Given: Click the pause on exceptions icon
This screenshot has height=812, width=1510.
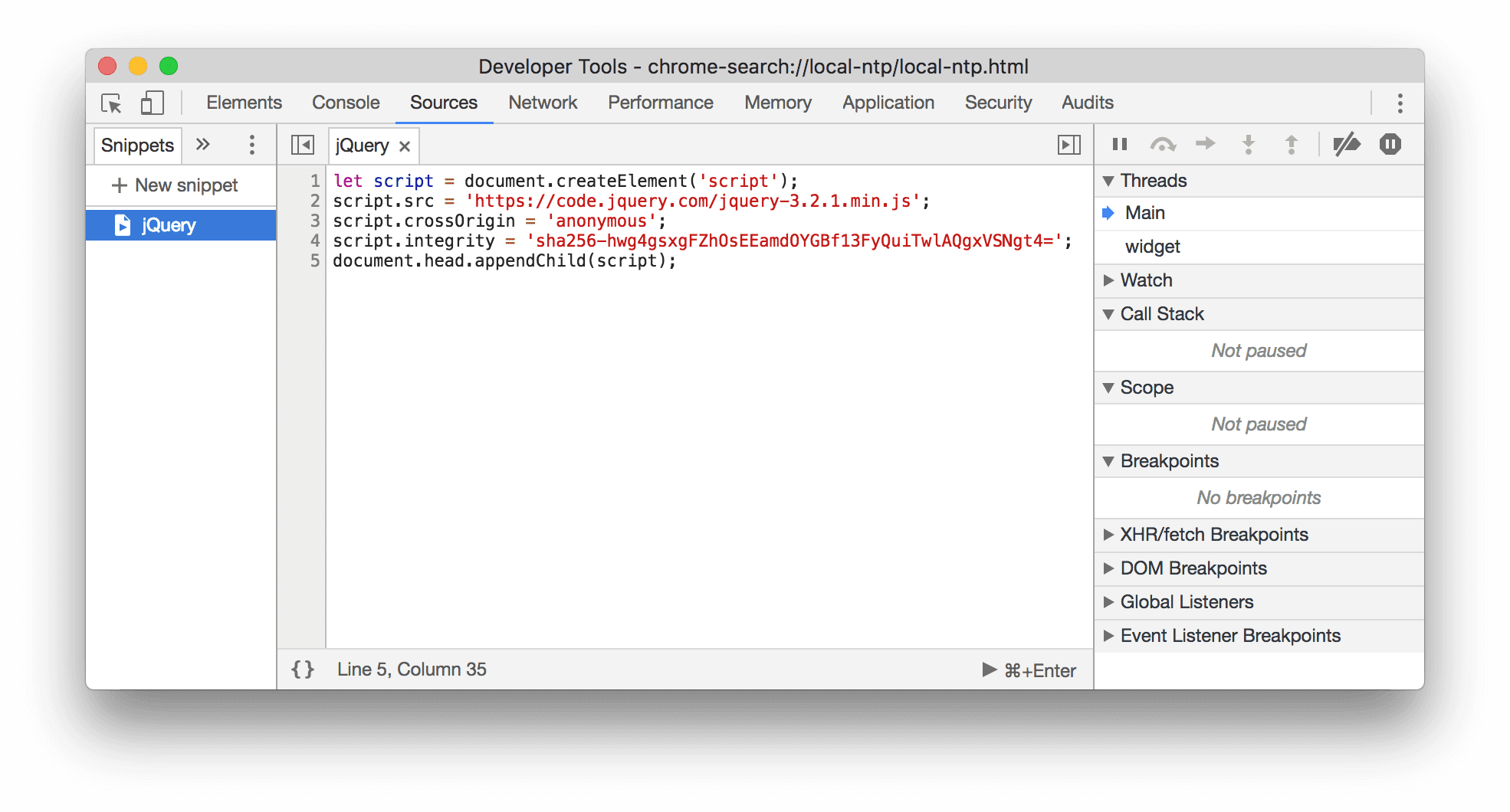Looking at the screenshot, I should coord(1390,143).
